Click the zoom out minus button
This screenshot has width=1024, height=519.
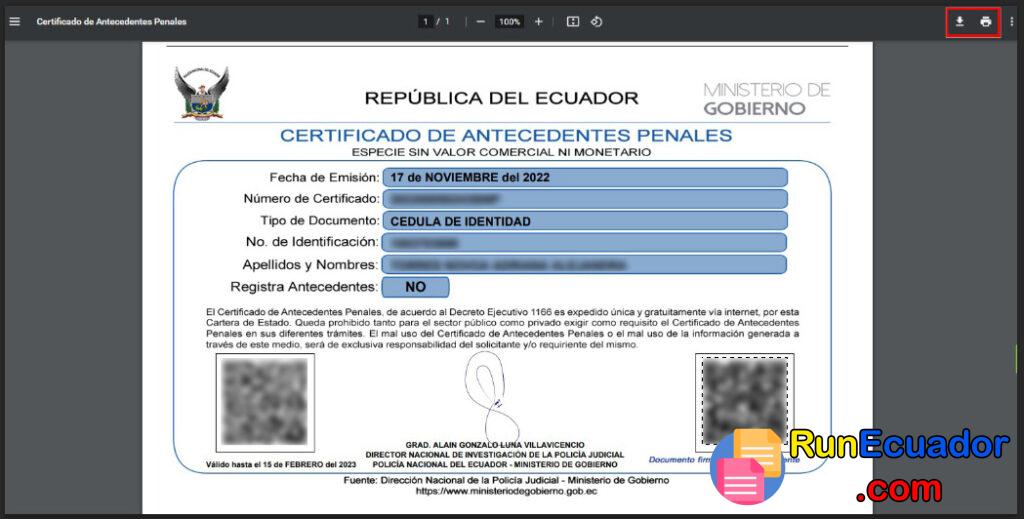(481, 22)
